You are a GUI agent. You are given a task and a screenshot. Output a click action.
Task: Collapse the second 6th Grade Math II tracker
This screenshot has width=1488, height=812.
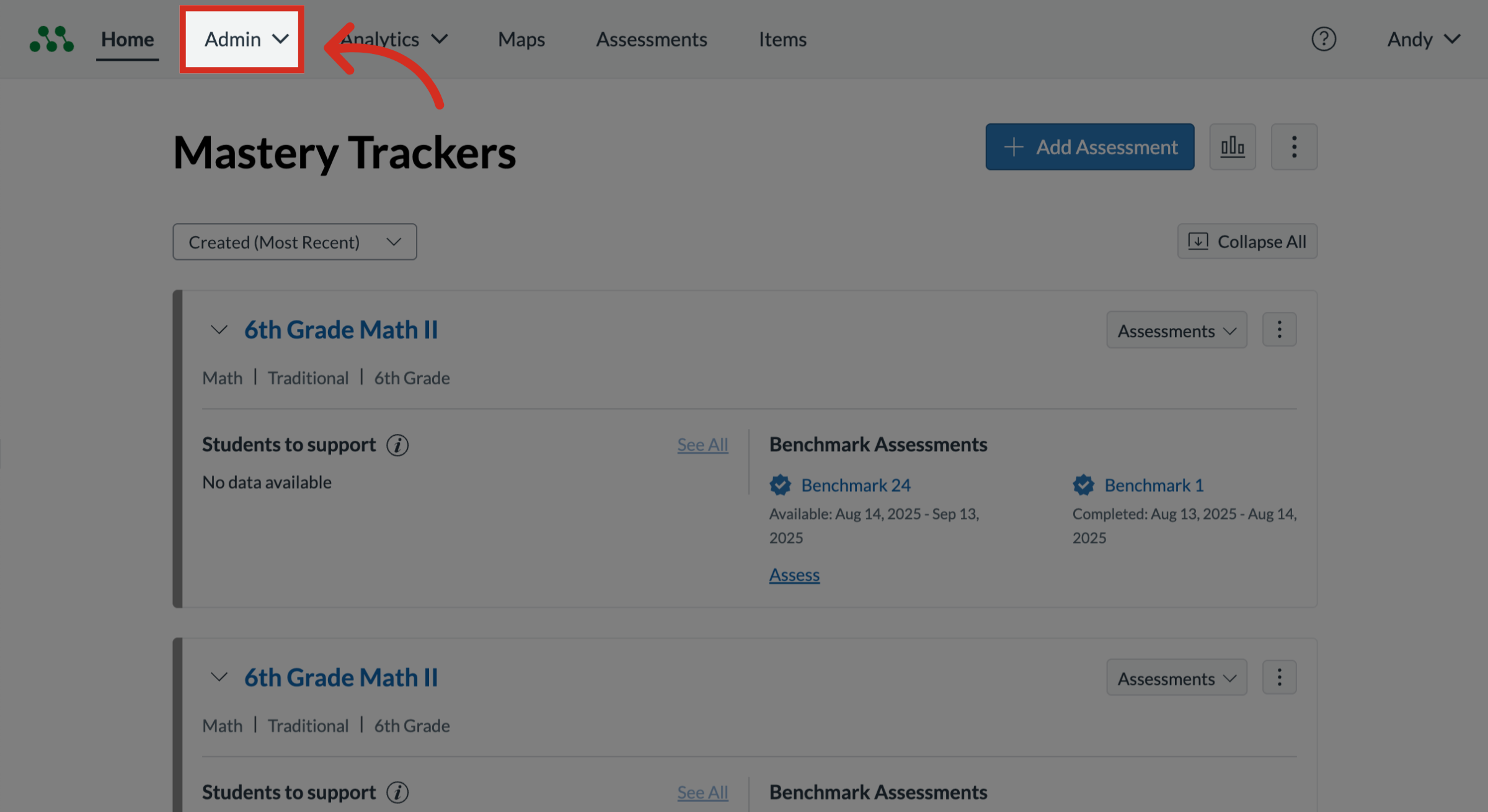click(219, 677)
